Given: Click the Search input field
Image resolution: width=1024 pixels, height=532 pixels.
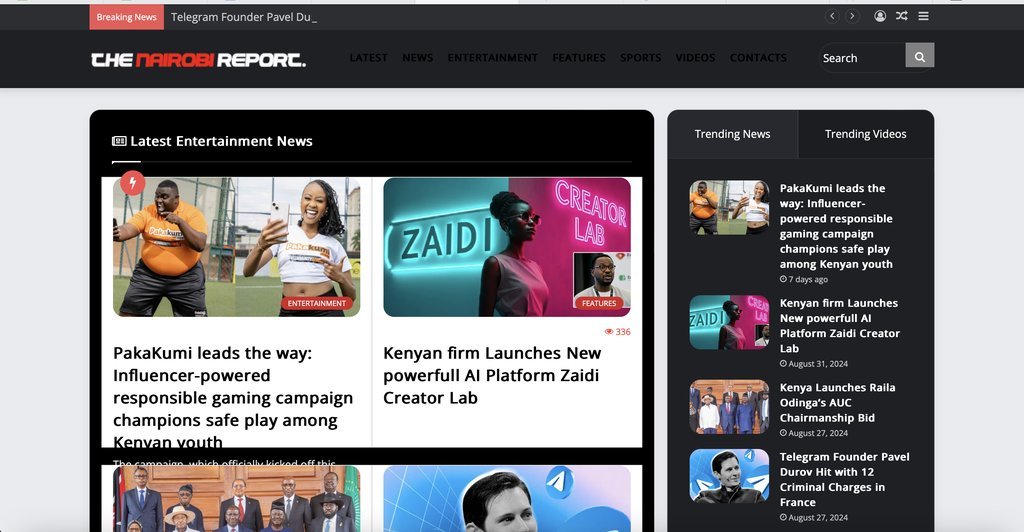Looking at the screenshot, I should (862, 58).
